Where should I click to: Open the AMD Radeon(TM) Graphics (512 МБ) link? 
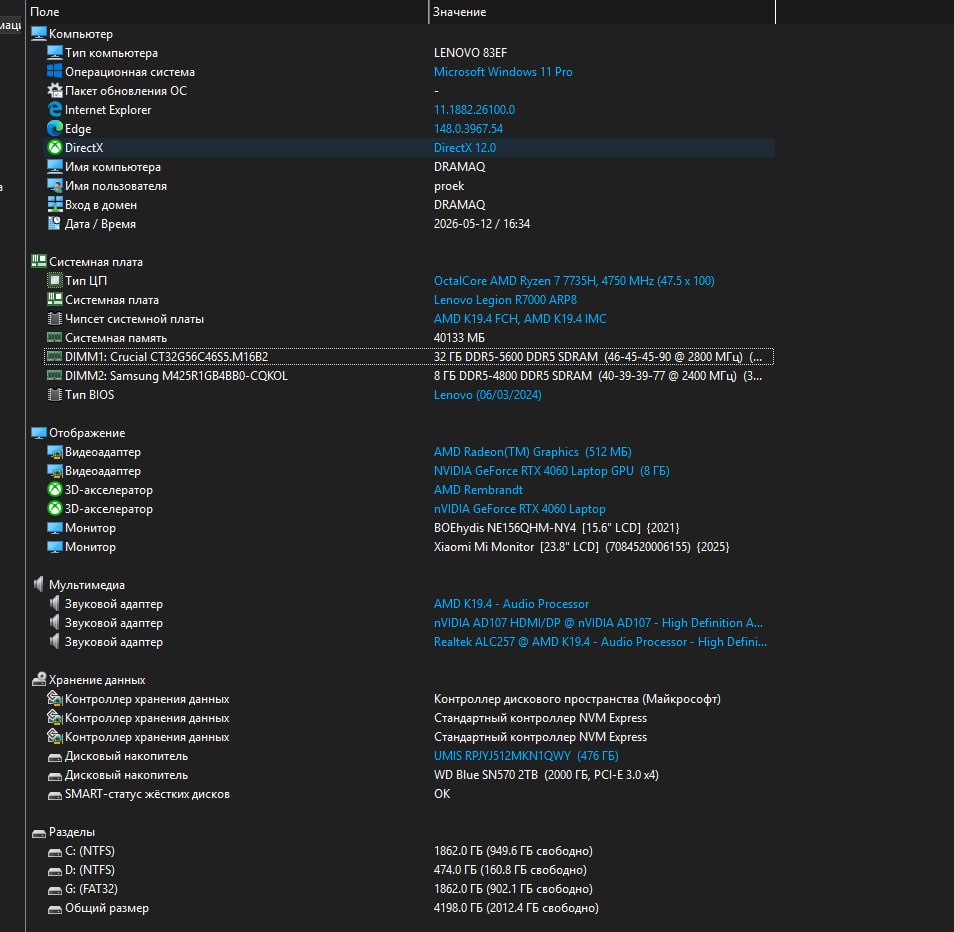point(532,451)
